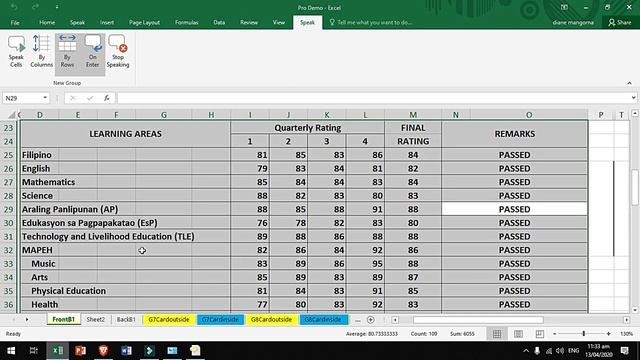Open the Insert ribbon tab

tap(107, 22)
